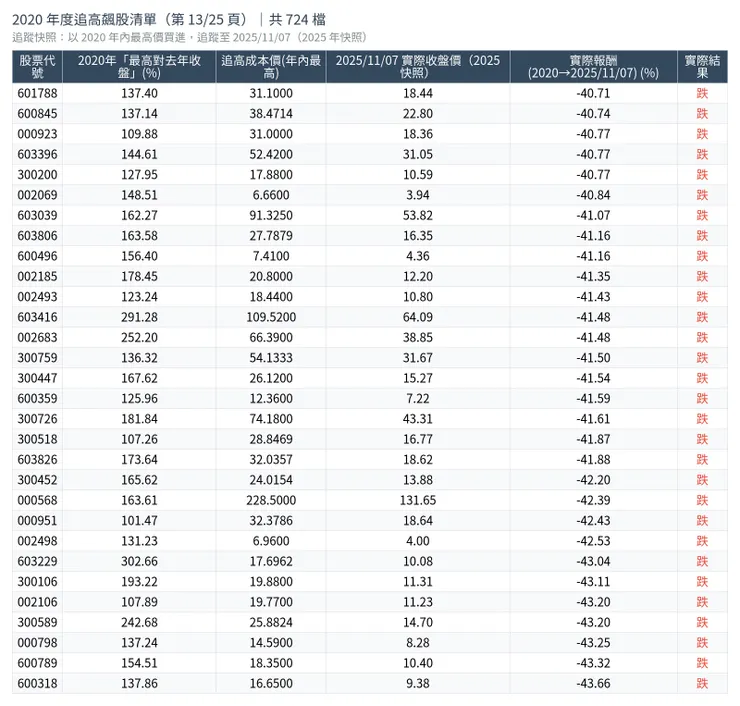Click the 實際結果 column header
This screenshot has width=740, height=706.
click(x=702, y=67)
